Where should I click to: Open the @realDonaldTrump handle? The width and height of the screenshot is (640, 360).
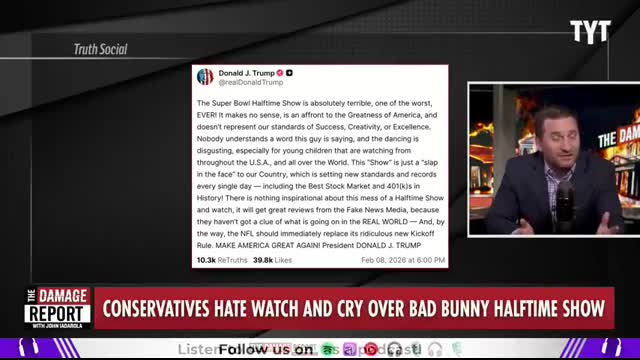point(251,82)
